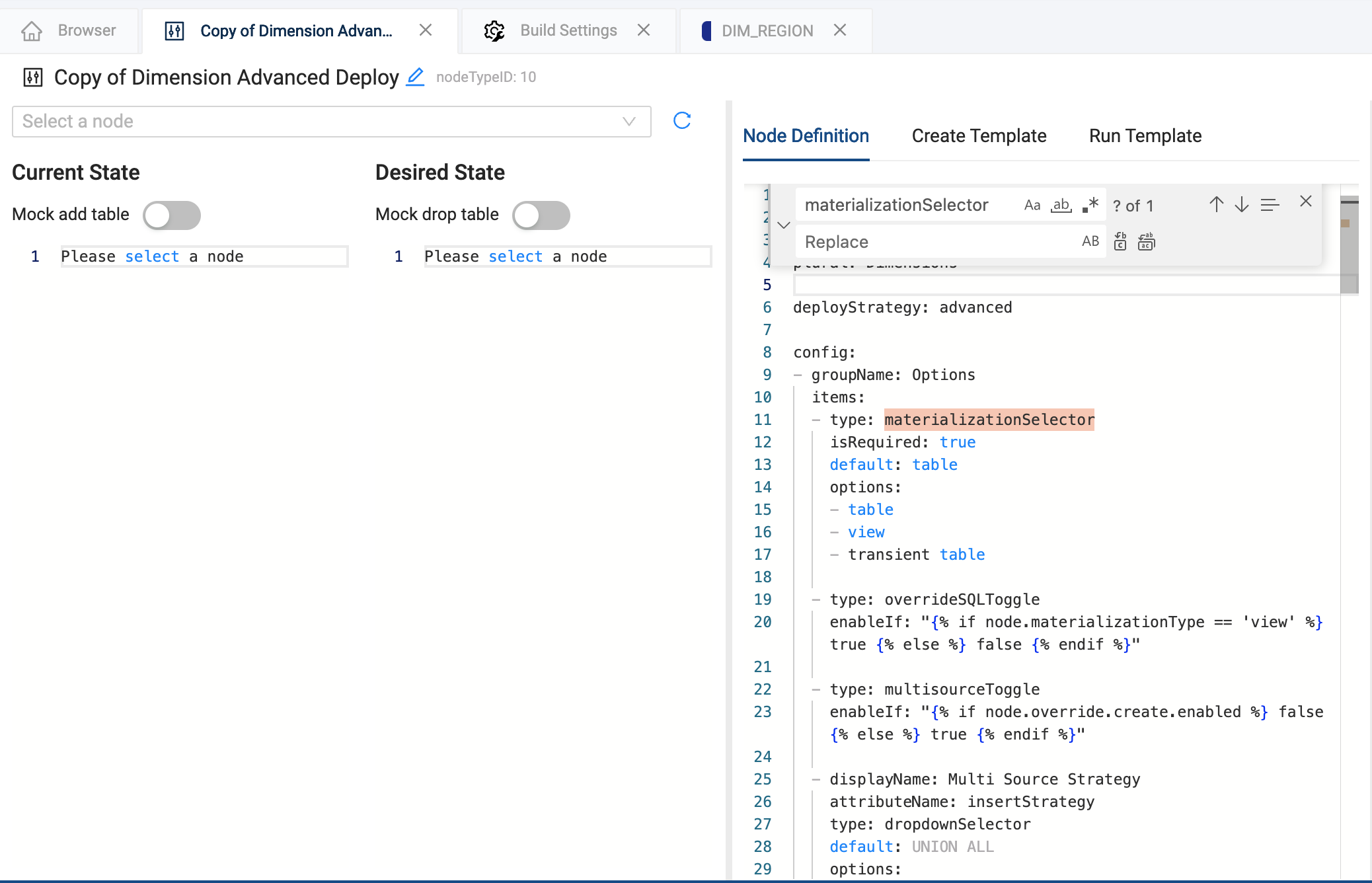
Task: Click the nodeTypeID: 10 label
Action: coord(486,77)
